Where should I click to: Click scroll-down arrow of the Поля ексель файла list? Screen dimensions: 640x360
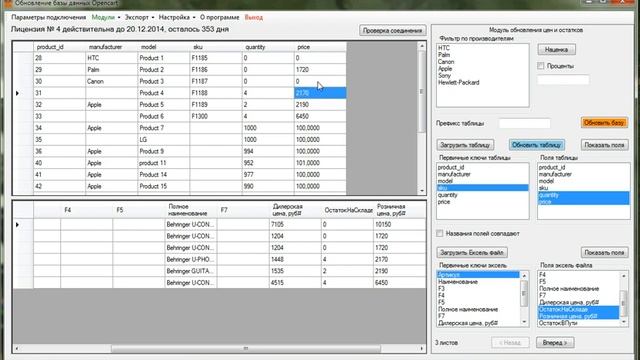click(624, 322)
